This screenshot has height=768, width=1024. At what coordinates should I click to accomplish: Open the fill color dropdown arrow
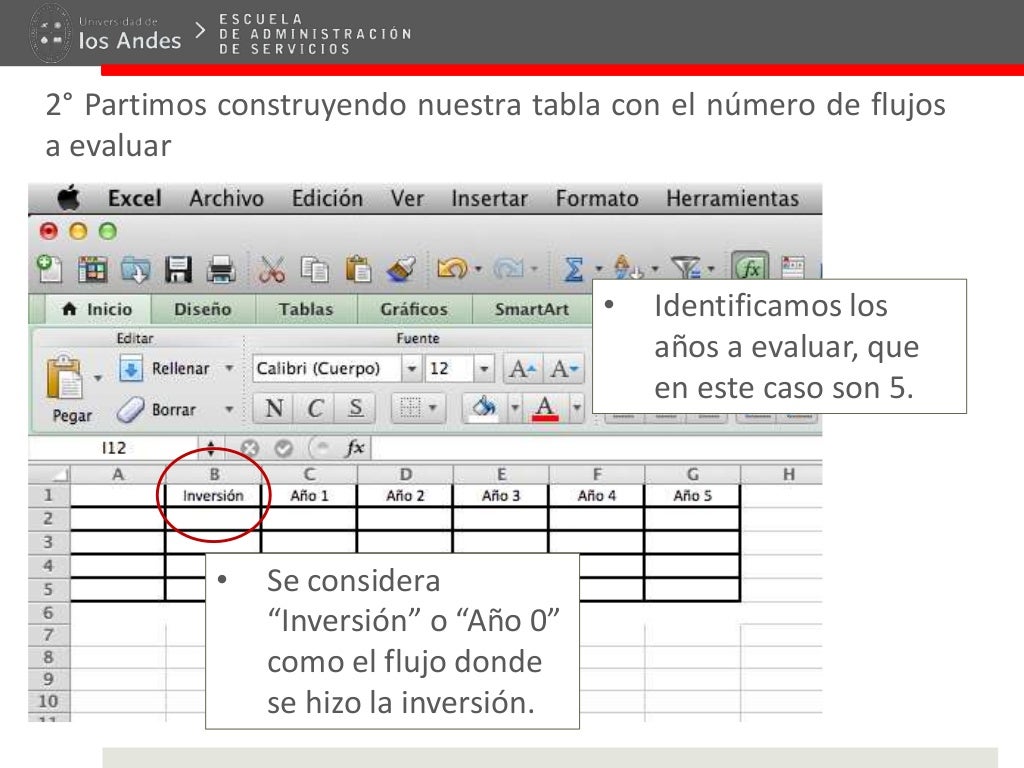(515, 408)
